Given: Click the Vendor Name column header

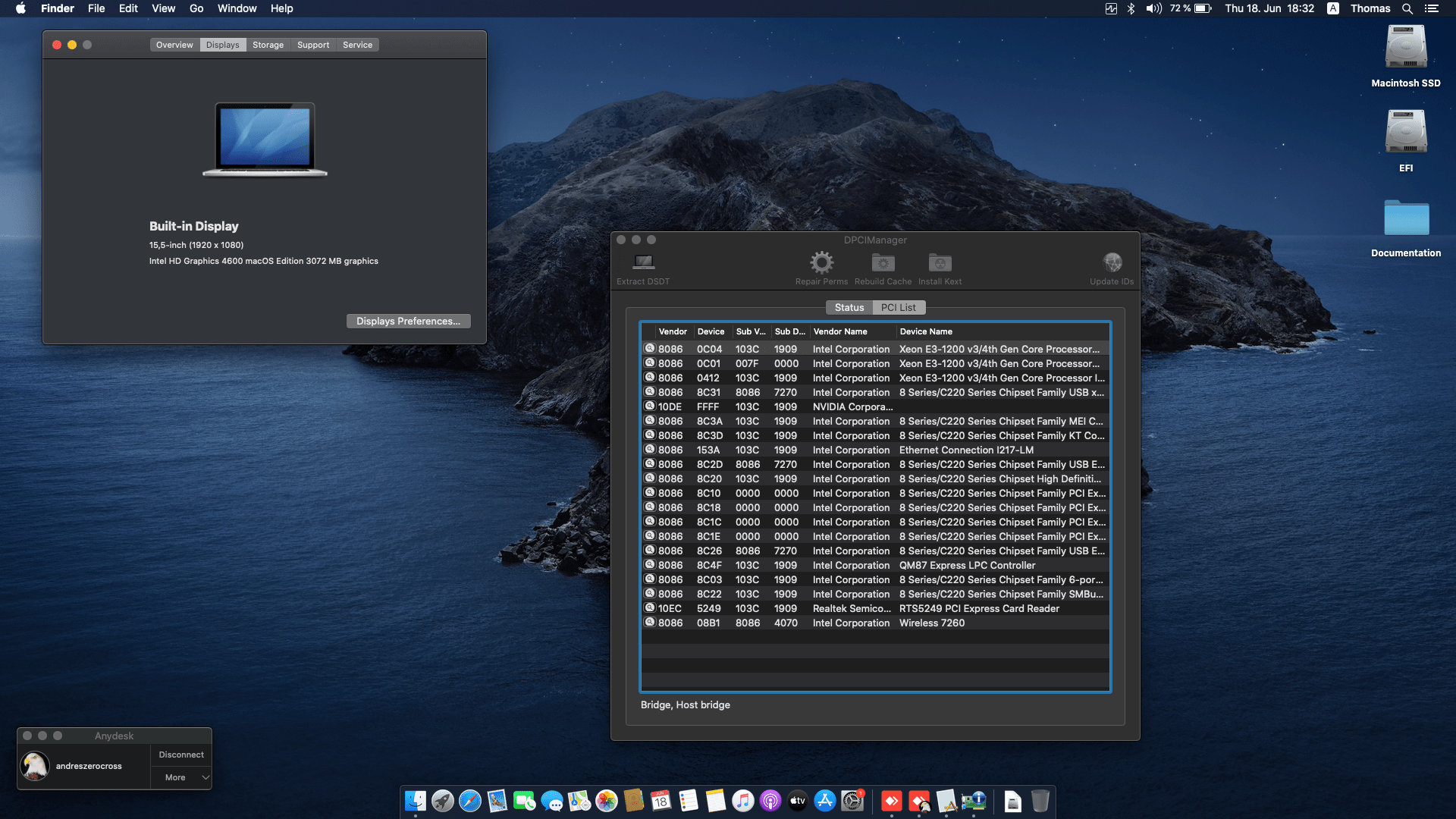Looking at the screenshot, I should click(852, 331).
